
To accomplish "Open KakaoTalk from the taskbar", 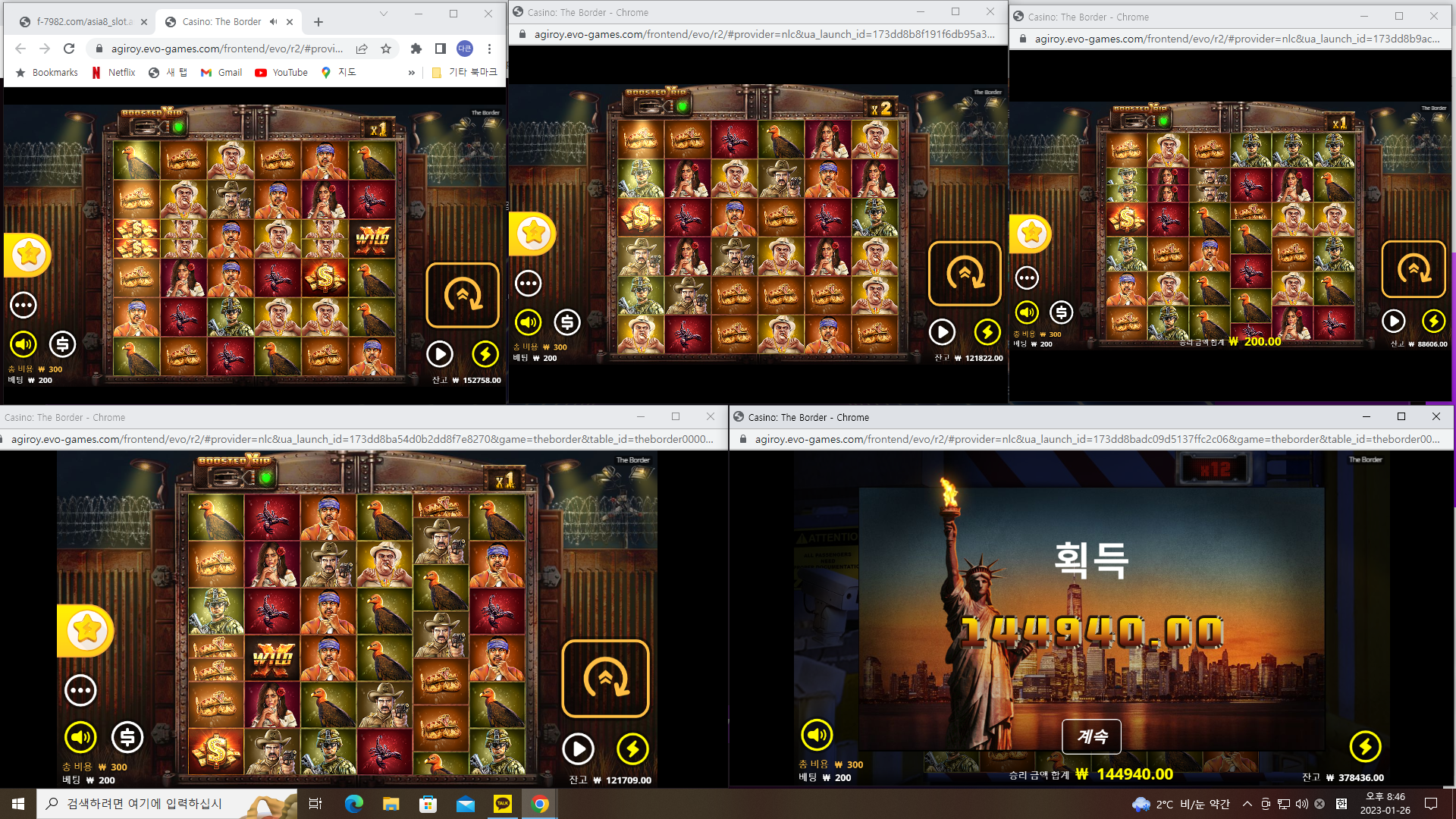I will pos(503,804).
